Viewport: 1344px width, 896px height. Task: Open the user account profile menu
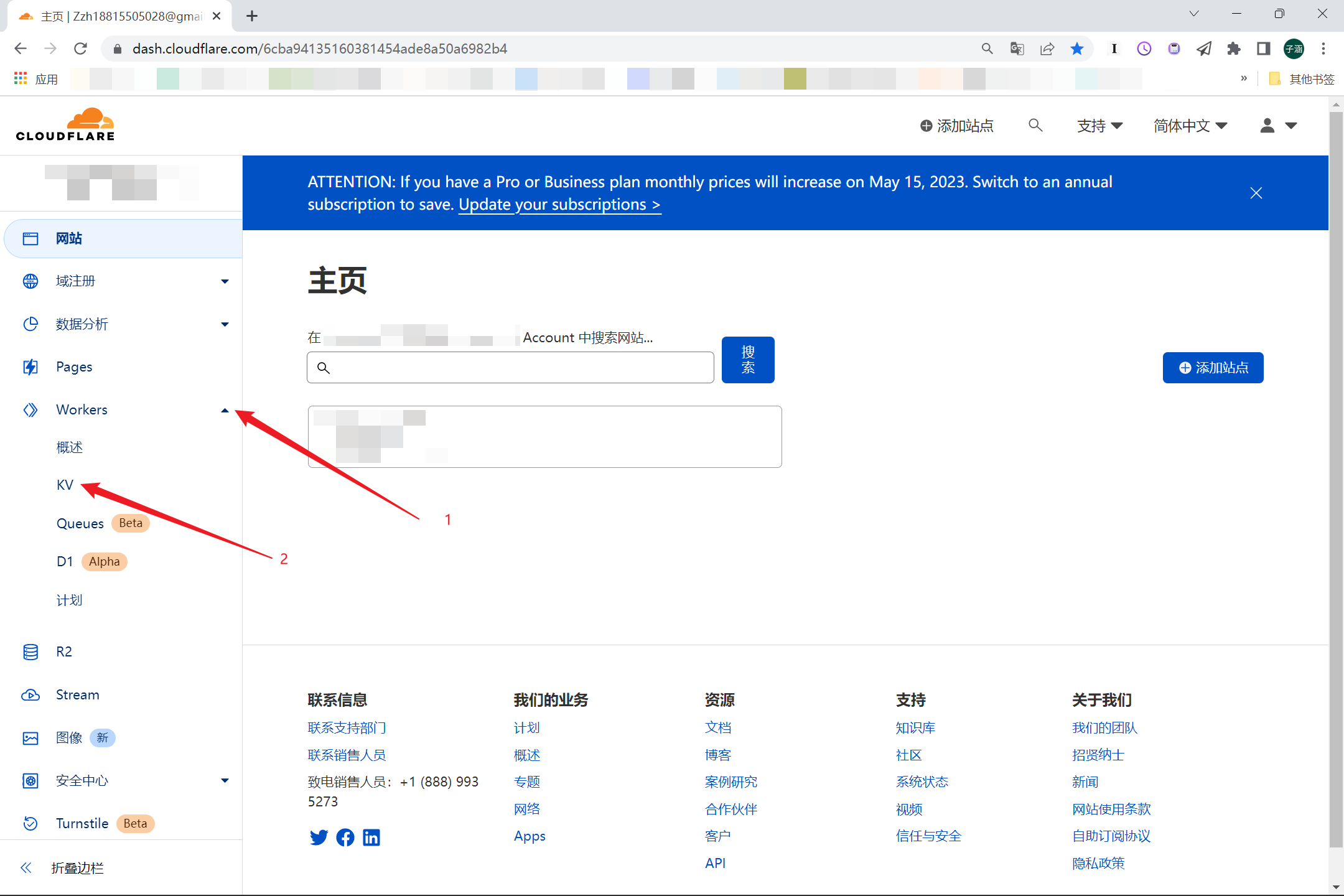1278,126
